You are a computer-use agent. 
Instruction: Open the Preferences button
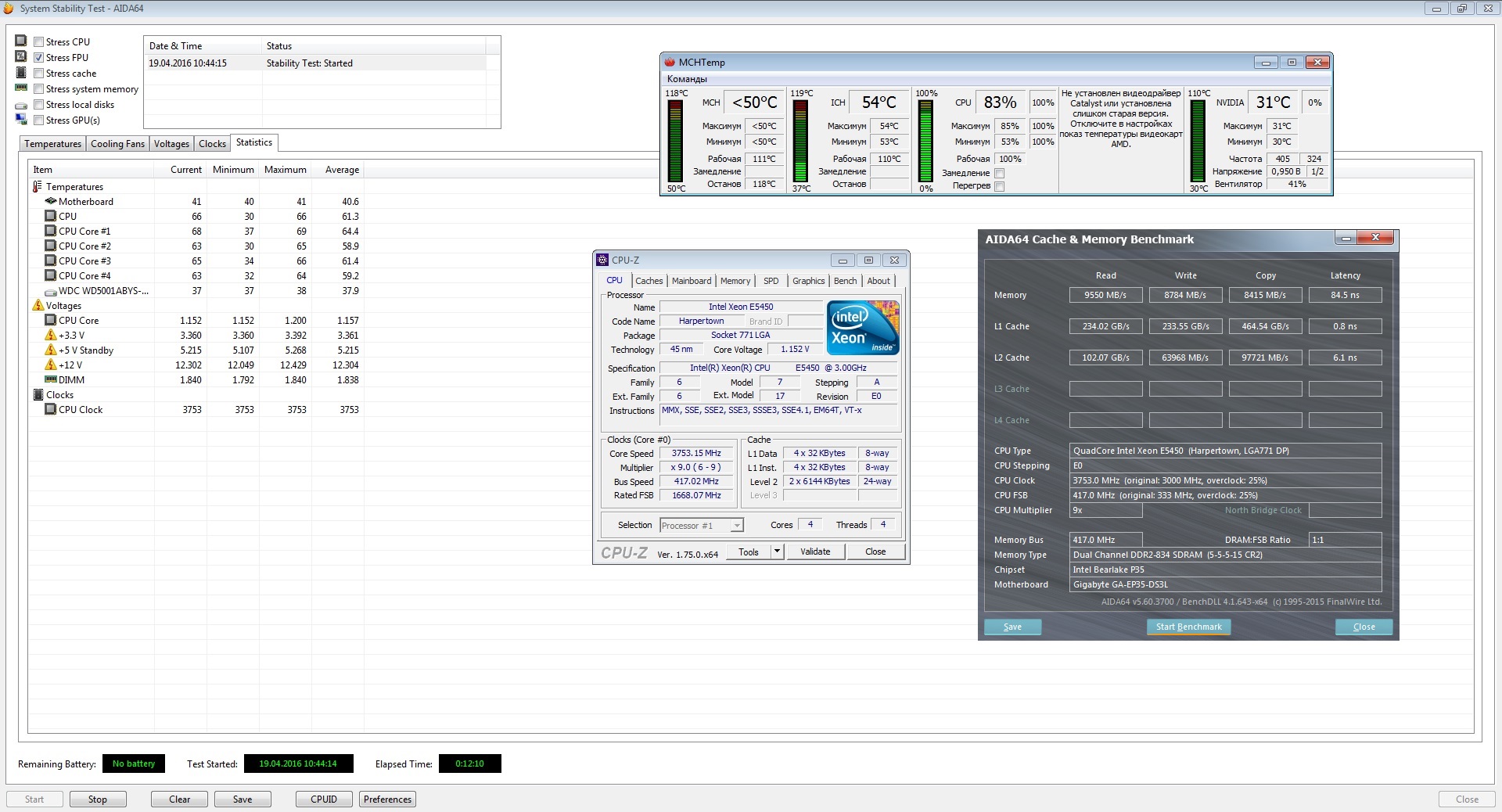(x=387, y=799)
